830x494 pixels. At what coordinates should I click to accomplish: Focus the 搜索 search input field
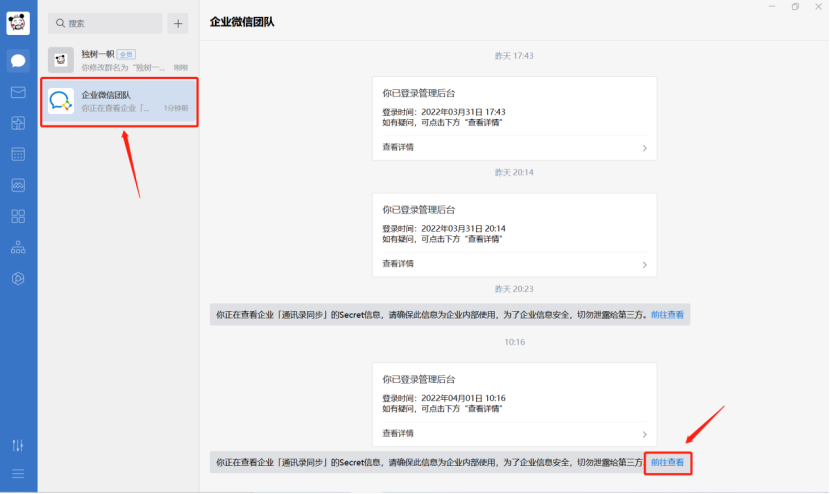pos(105,23)
